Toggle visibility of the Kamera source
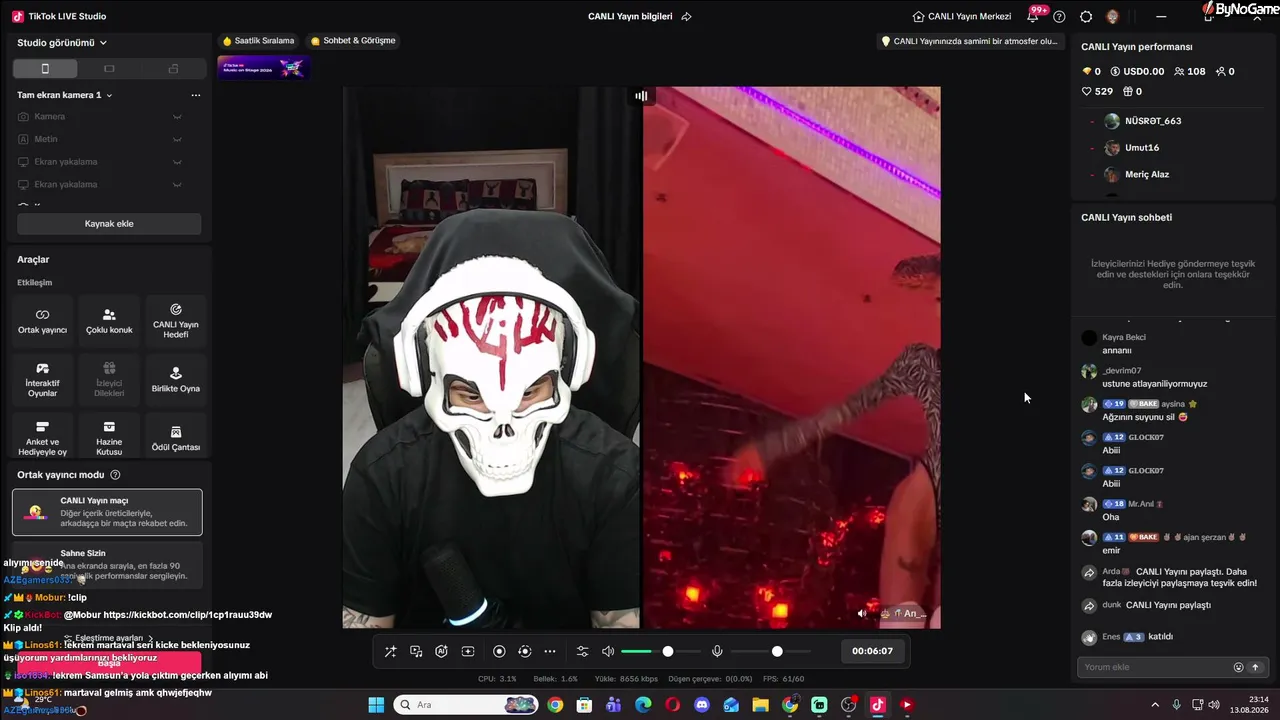Viewport: 1280px width, 720px height. click(x=177, y=117)
